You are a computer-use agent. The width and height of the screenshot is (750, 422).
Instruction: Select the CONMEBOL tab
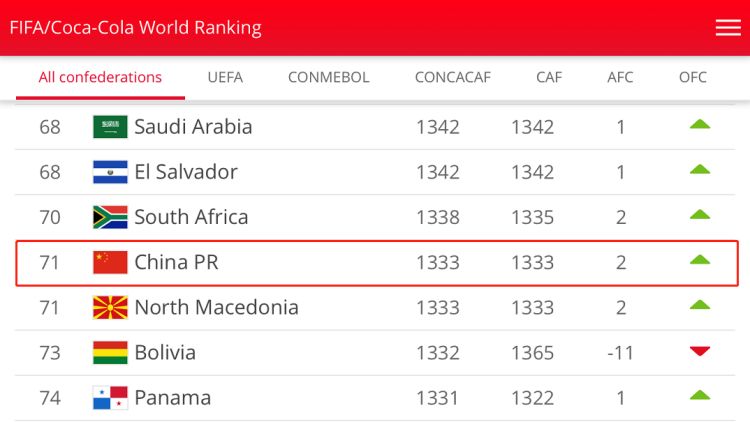click(x=328, y=77)
